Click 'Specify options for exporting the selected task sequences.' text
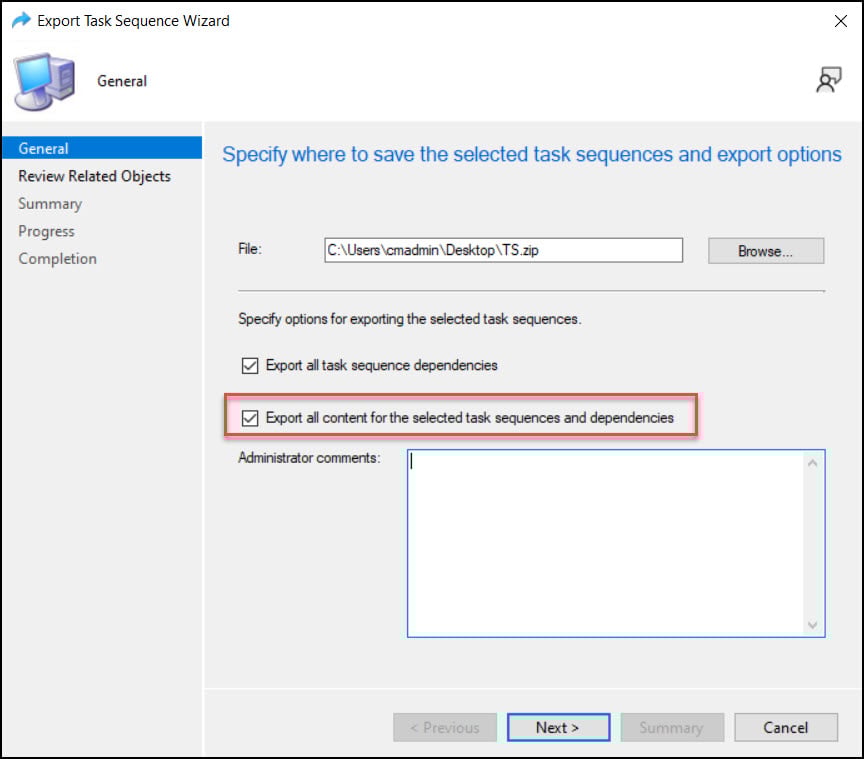The height and width of the screenshot is (759, 864). tap(409, 319)
